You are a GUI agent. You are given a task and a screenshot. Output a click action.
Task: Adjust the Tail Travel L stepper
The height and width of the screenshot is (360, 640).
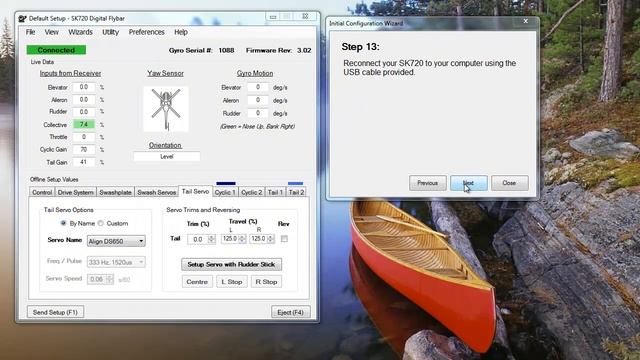pyautogui.click(x=242, y=239)
